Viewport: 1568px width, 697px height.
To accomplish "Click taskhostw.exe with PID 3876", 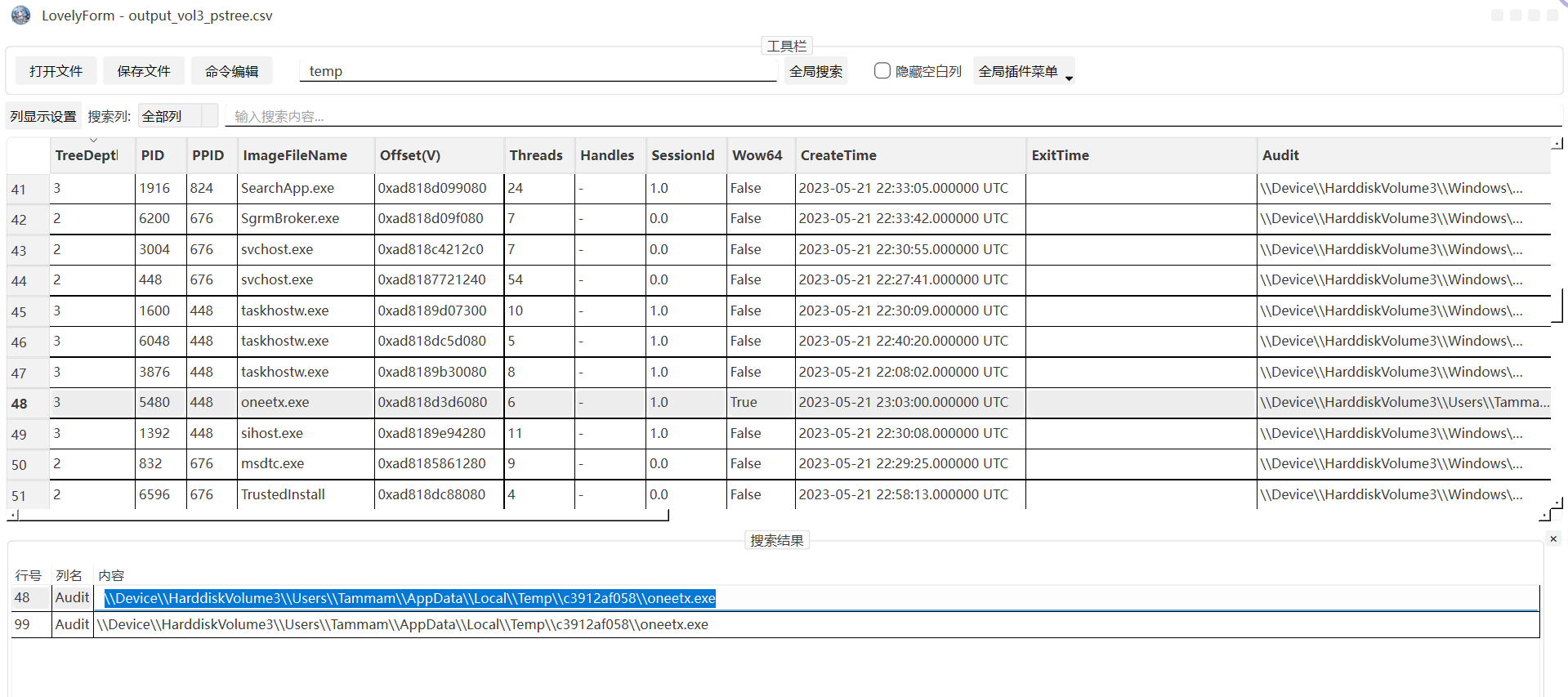I will click(306, 372).
